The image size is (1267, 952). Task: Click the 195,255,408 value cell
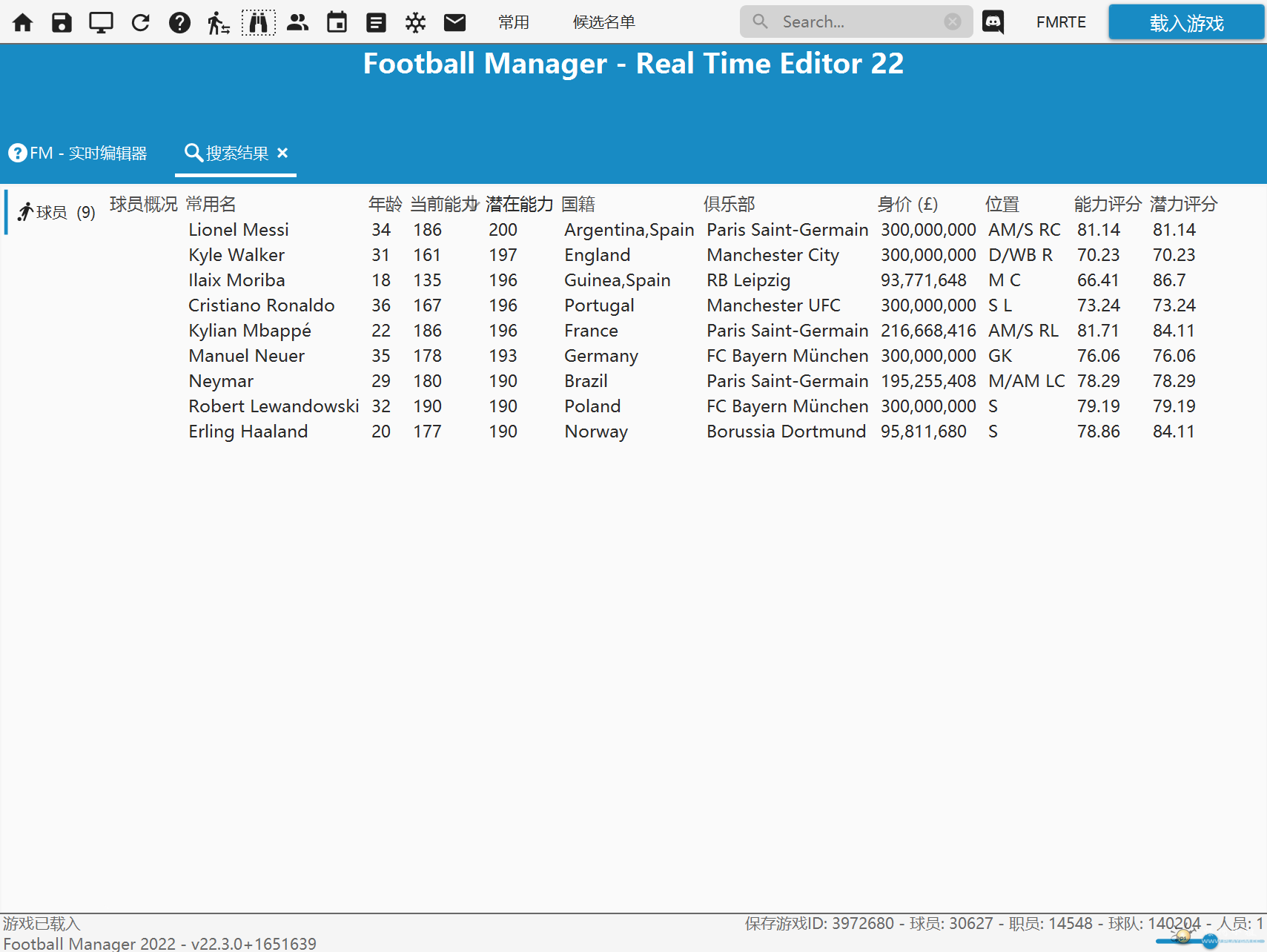coord(928,381)
